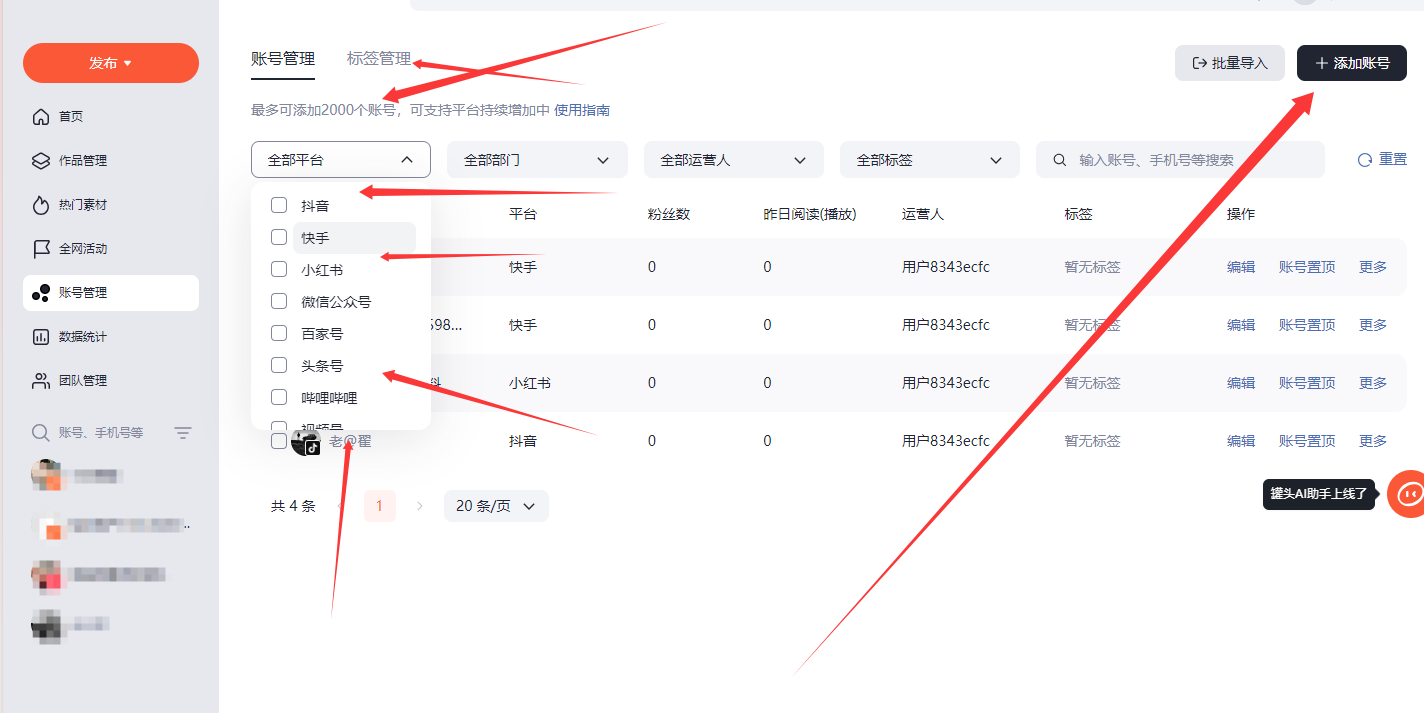
Task: Open the 使用指南 link
Action: click(582, 110)
